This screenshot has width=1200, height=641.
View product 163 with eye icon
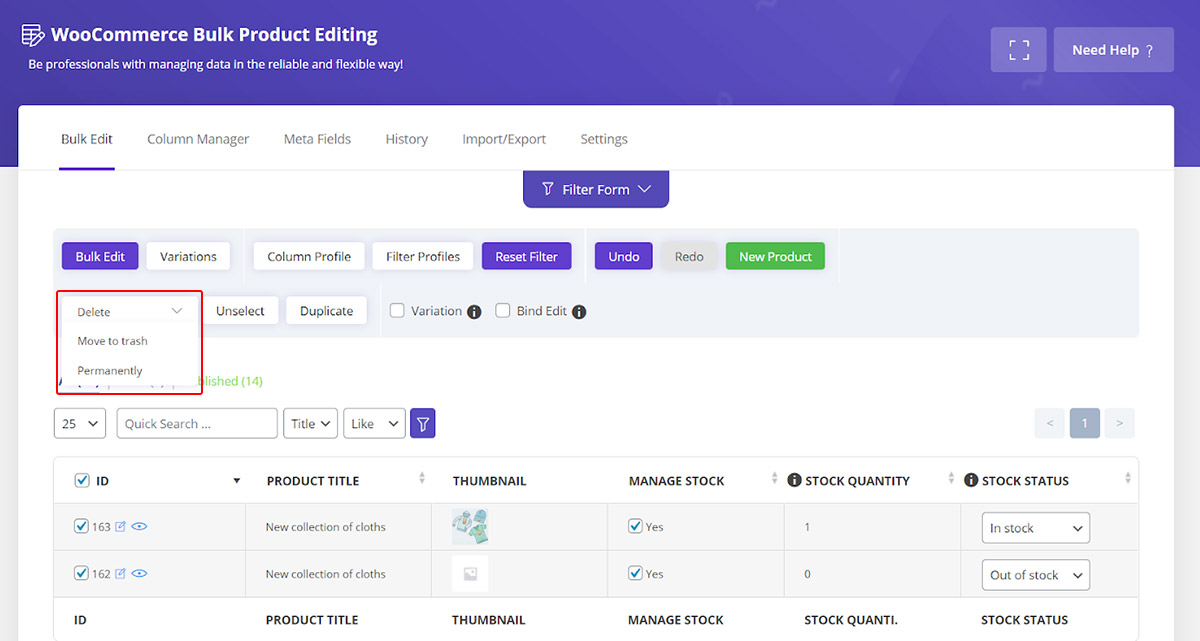(139, 527)
